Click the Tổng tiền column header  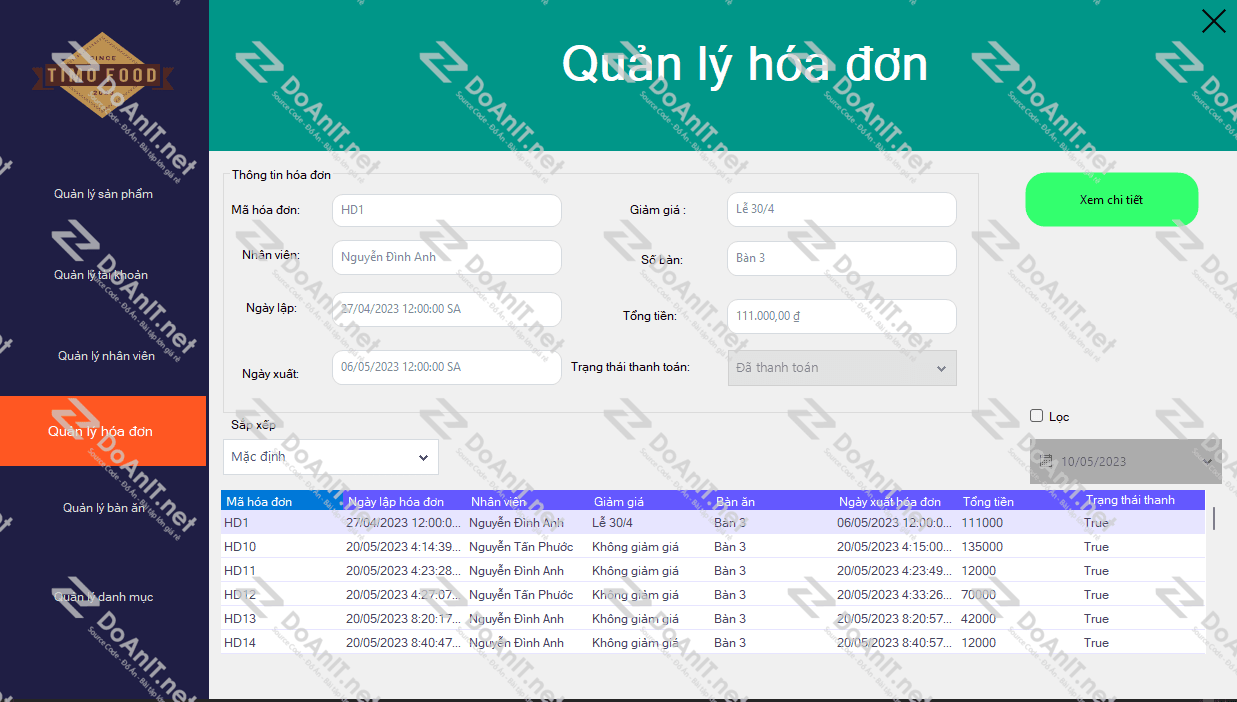click(x=988, y=501)
